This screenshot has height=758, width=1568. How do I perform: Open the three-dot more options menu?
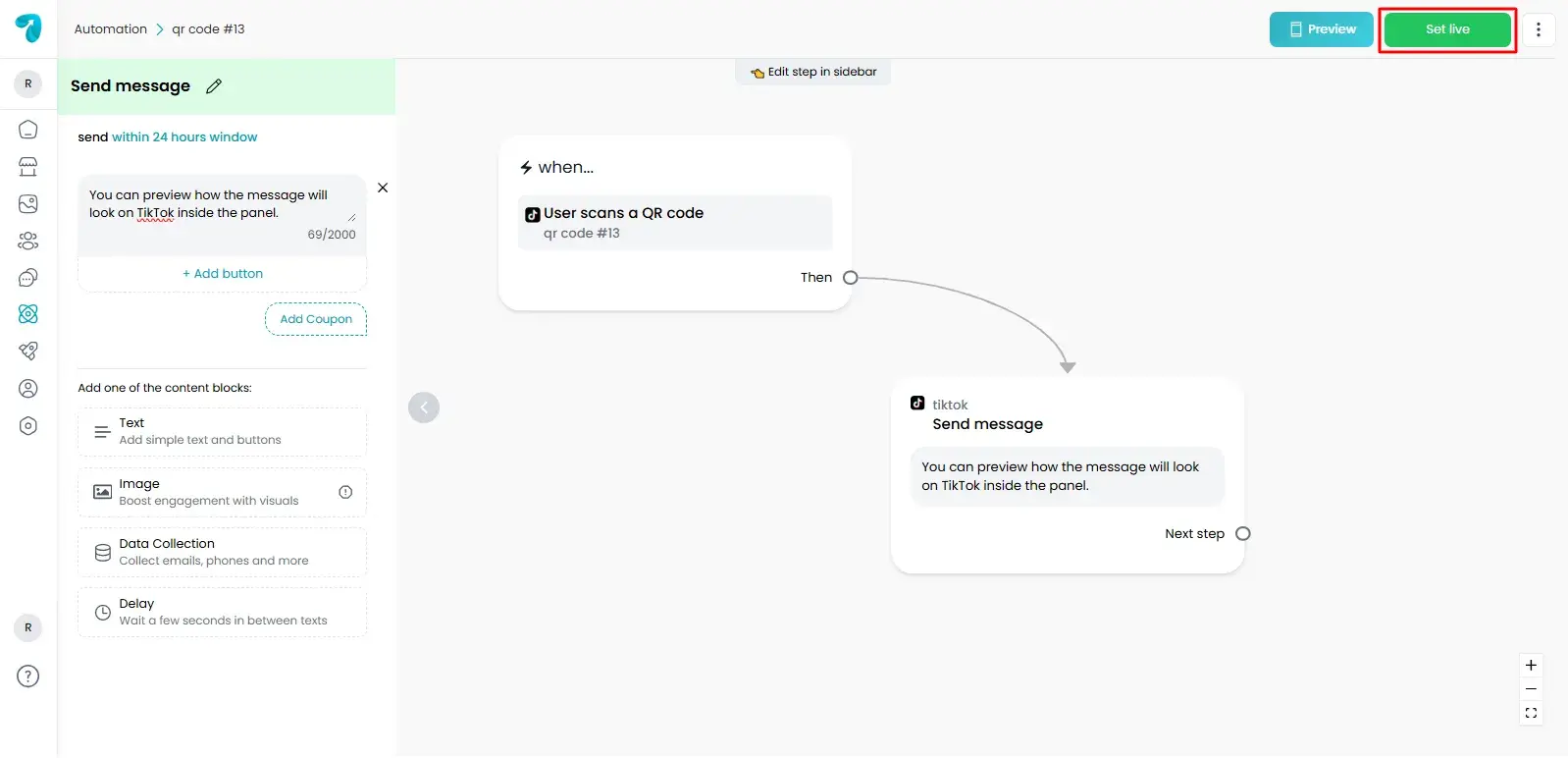click(1538, 29)
